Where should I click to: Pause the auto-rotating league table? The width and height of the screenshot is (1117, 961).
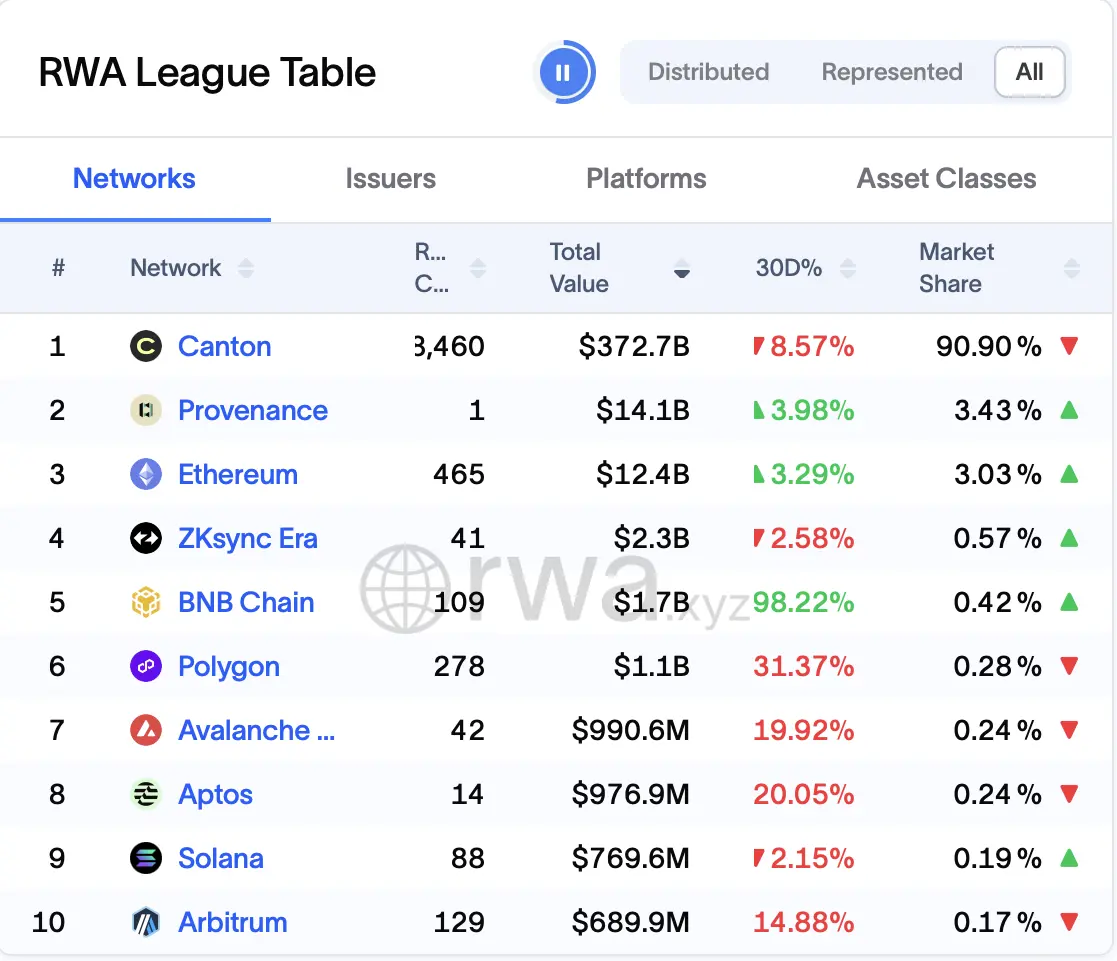coord(563,72)
